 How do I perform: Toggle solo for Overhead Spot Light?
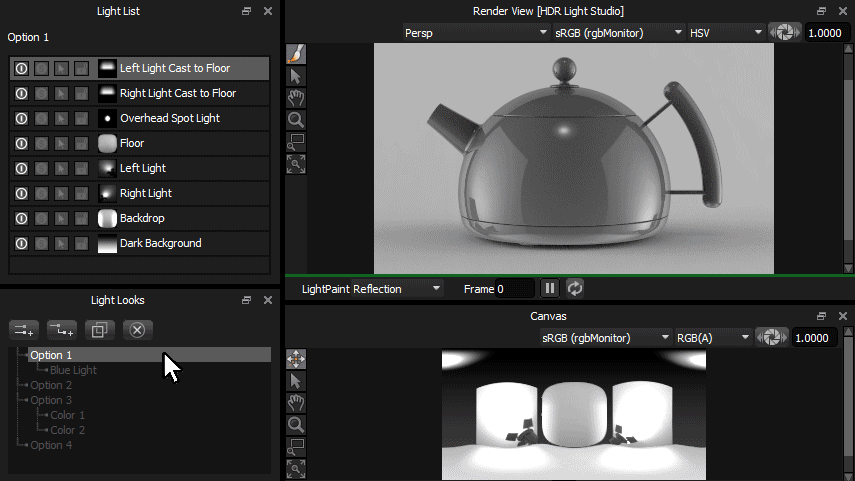click(41, 118)
